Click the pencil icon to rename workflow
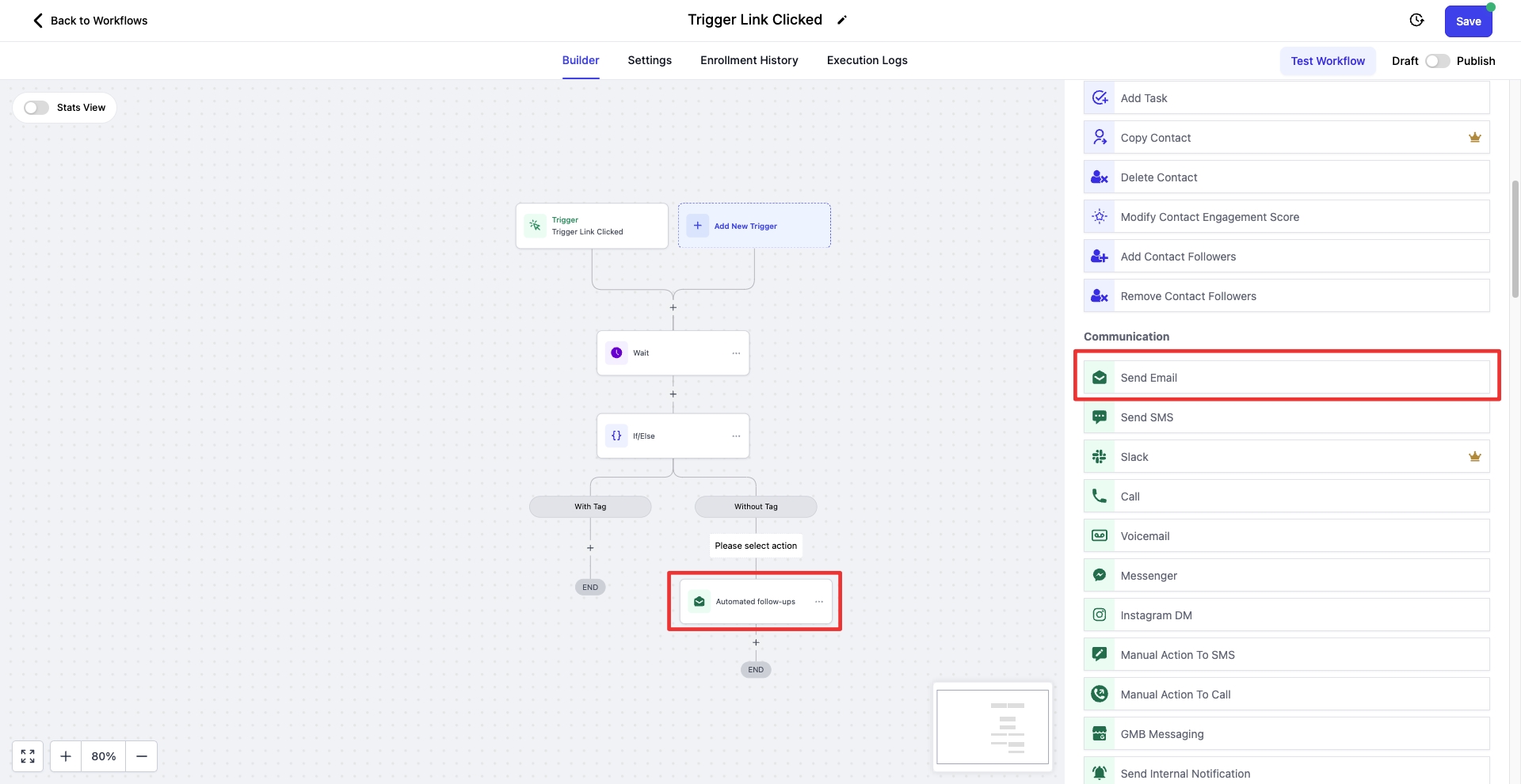This screenshot has width=1521, height=784. pyautogui.click(x=842, y=21)
